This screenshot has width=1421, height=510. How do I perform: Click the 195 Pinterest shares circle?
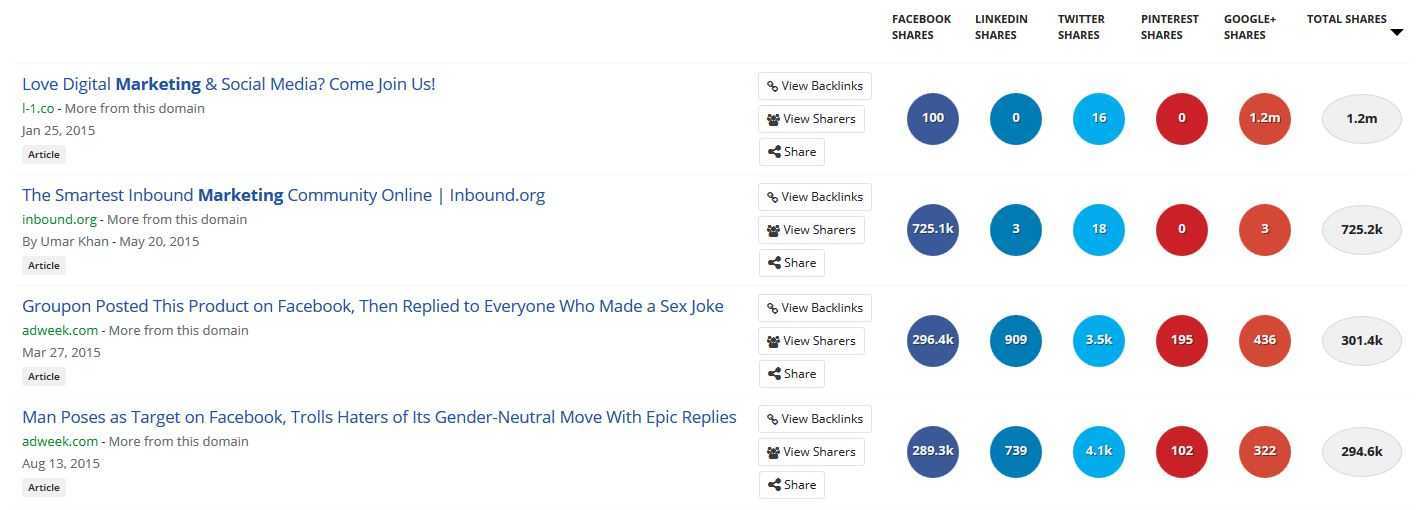click(1181, 340)
